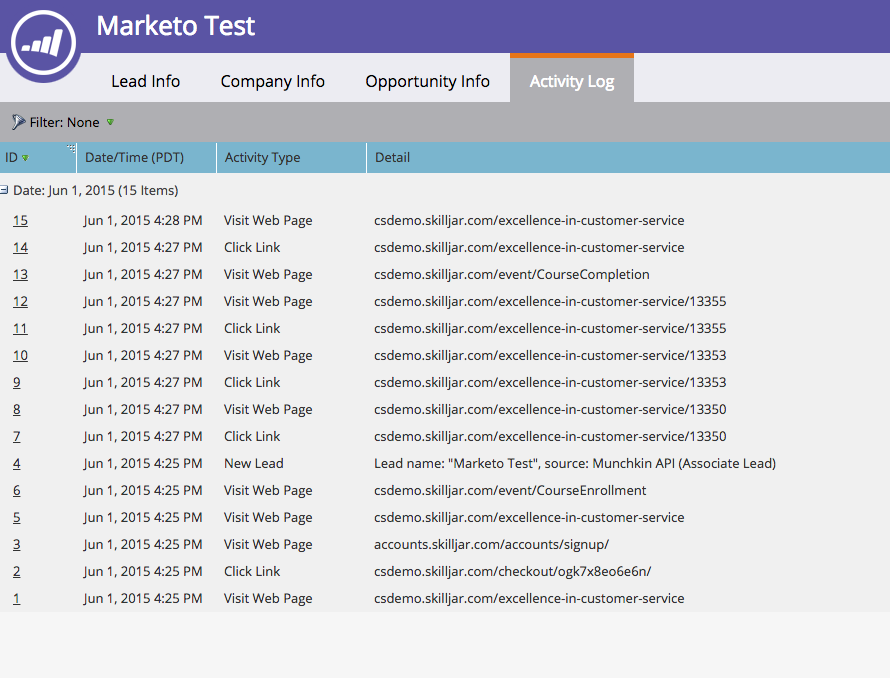890x678 pixels.
Task: Click the Activity Type column header
Action: coord(292,157)
